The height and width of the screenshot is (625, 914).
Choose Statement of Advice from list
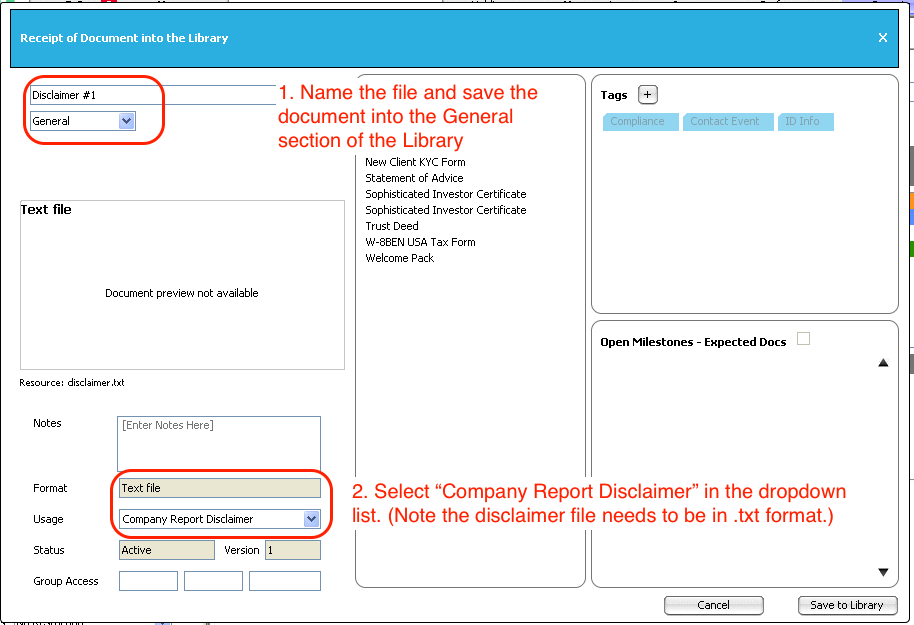[x=414, y=178]
